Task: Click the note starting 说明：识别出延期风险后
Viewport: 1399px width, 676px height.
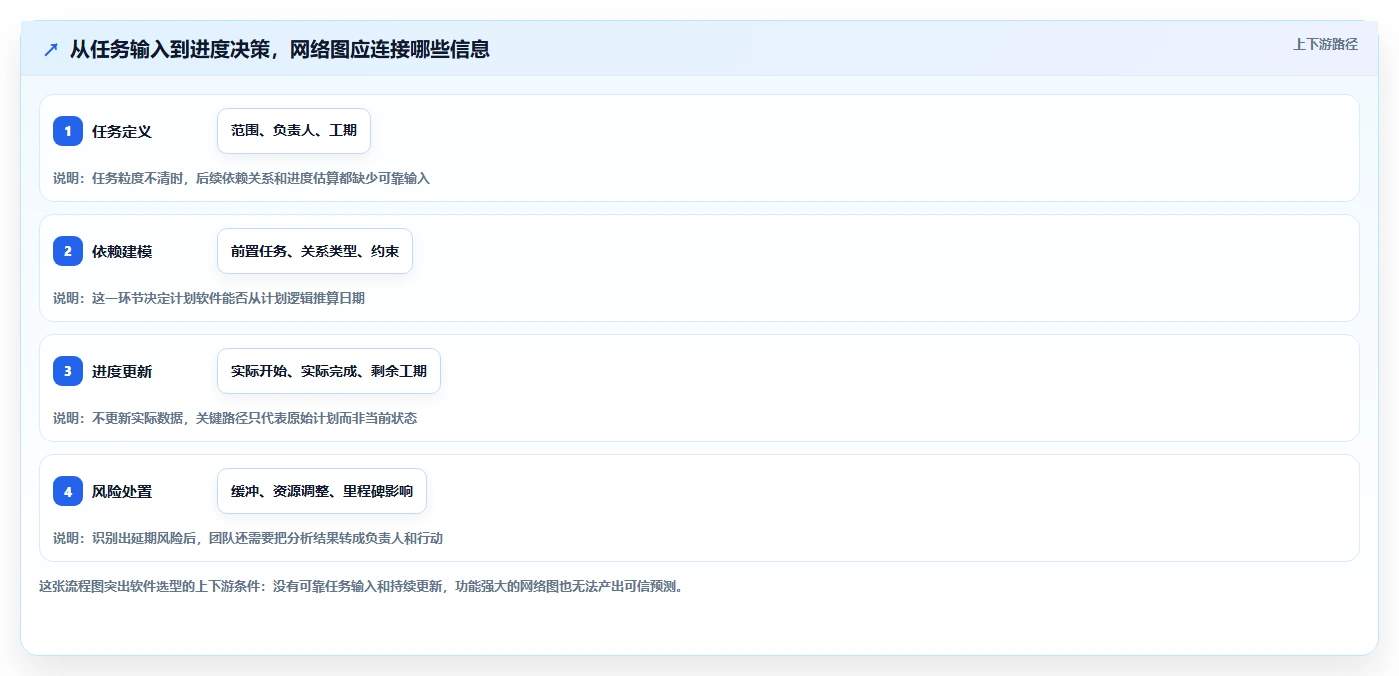Action: [x=248, y=538]
